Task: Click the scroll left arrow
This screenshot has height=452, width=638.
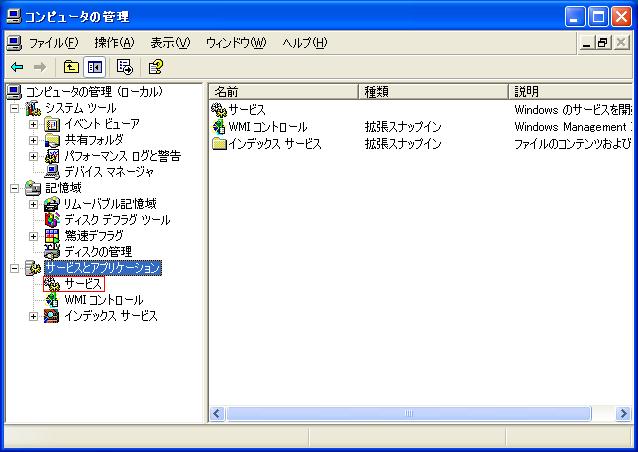Action: pos(217,414)
